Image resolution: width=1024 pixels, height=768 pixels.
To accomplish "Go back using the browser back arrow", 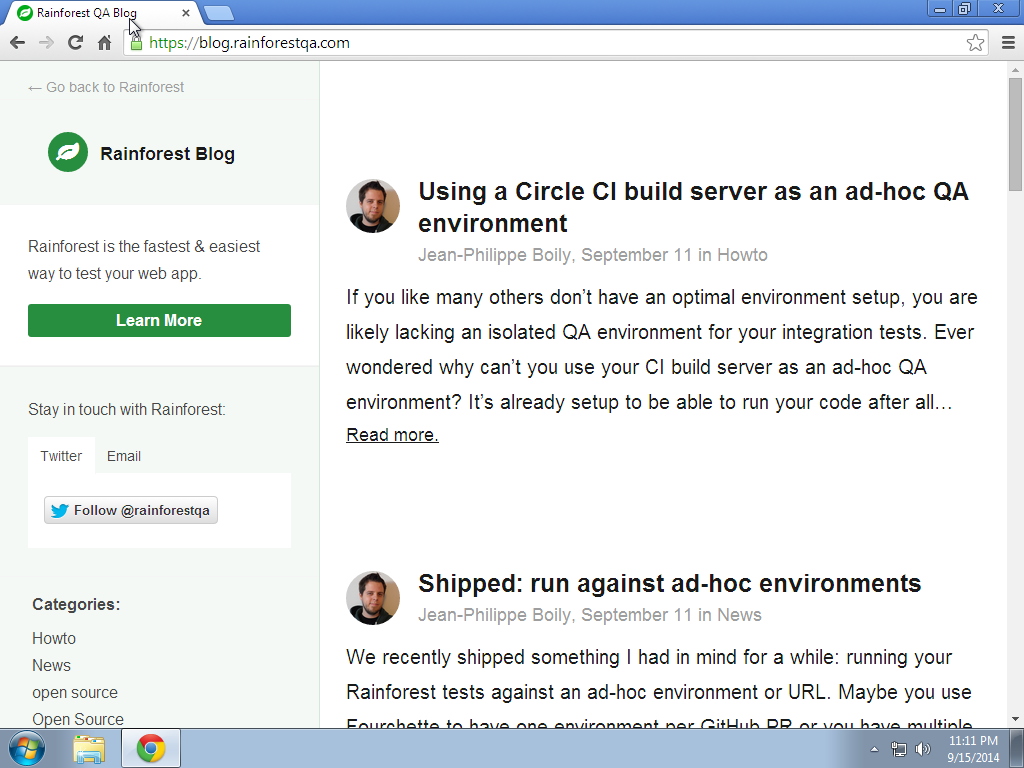I will (18, 43).
